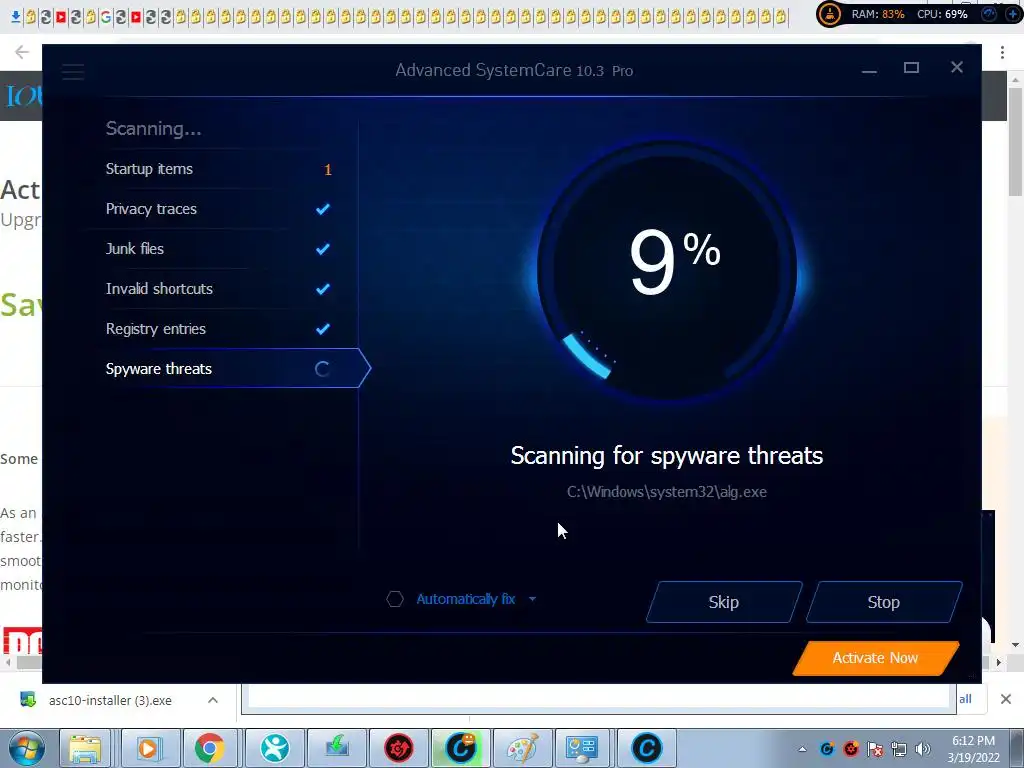The image size is (1024, 768).
Task: Open Google Chrome from the taskbar
Action: tap(209, 748)
